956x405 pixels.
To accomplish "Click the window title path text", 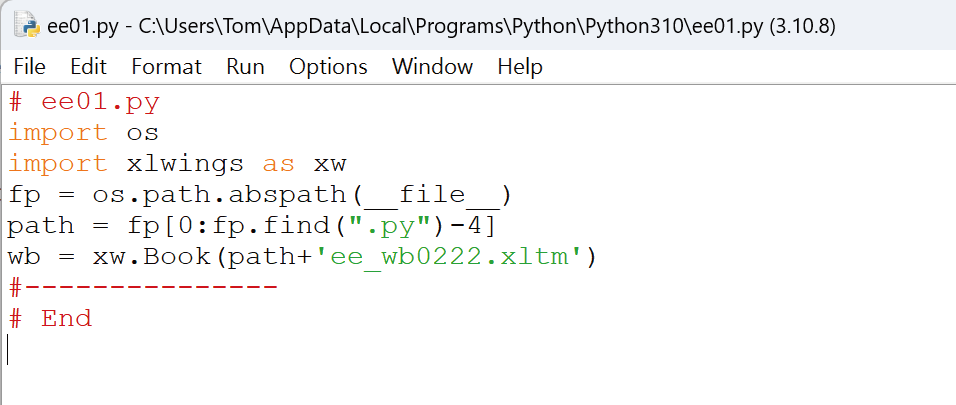I will click(441, 26).
